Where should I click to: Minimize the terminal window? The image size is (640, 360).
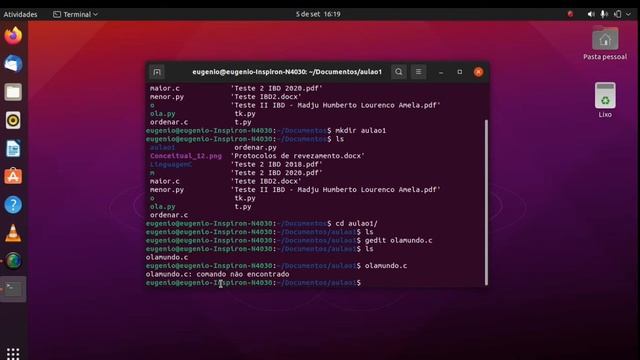441,72
